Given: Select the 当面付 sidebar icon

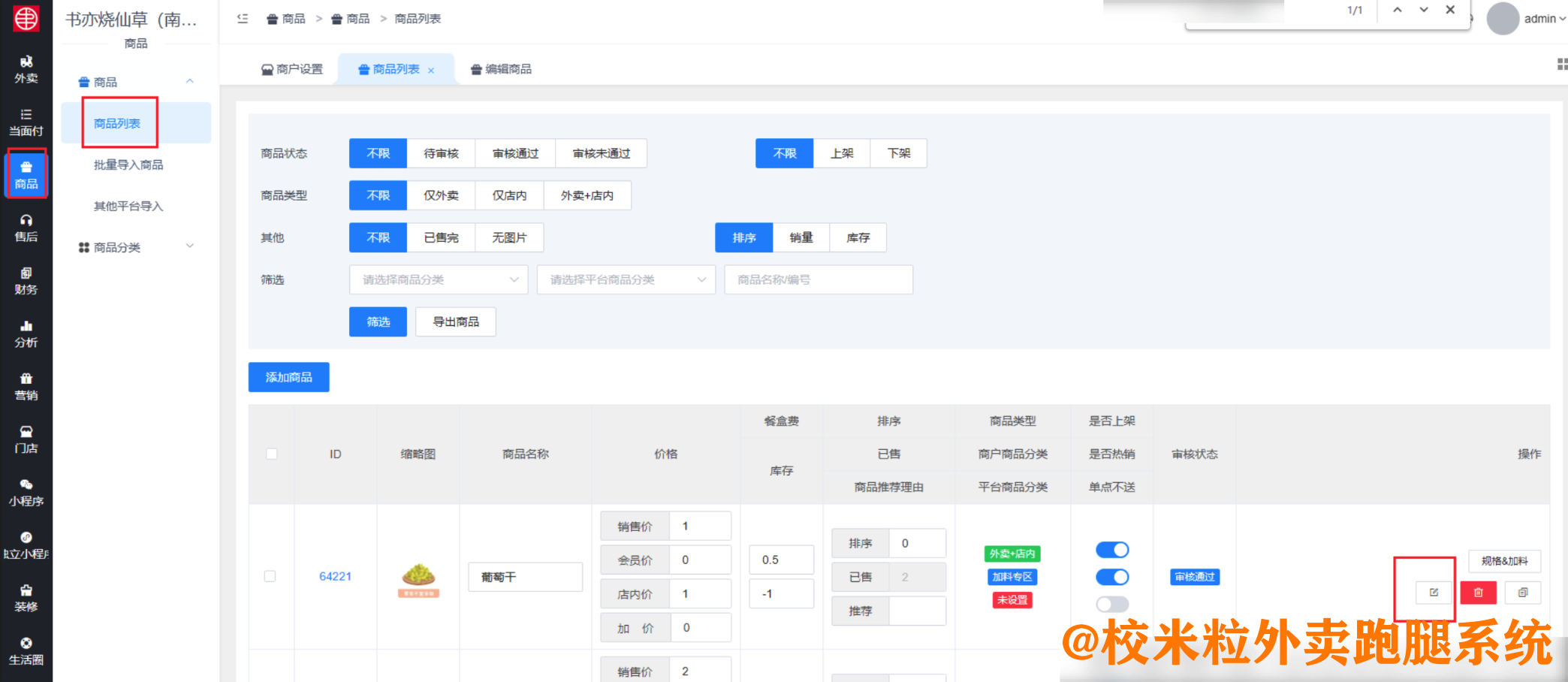Looking at the screenshot, I should (x=26, y=122).
